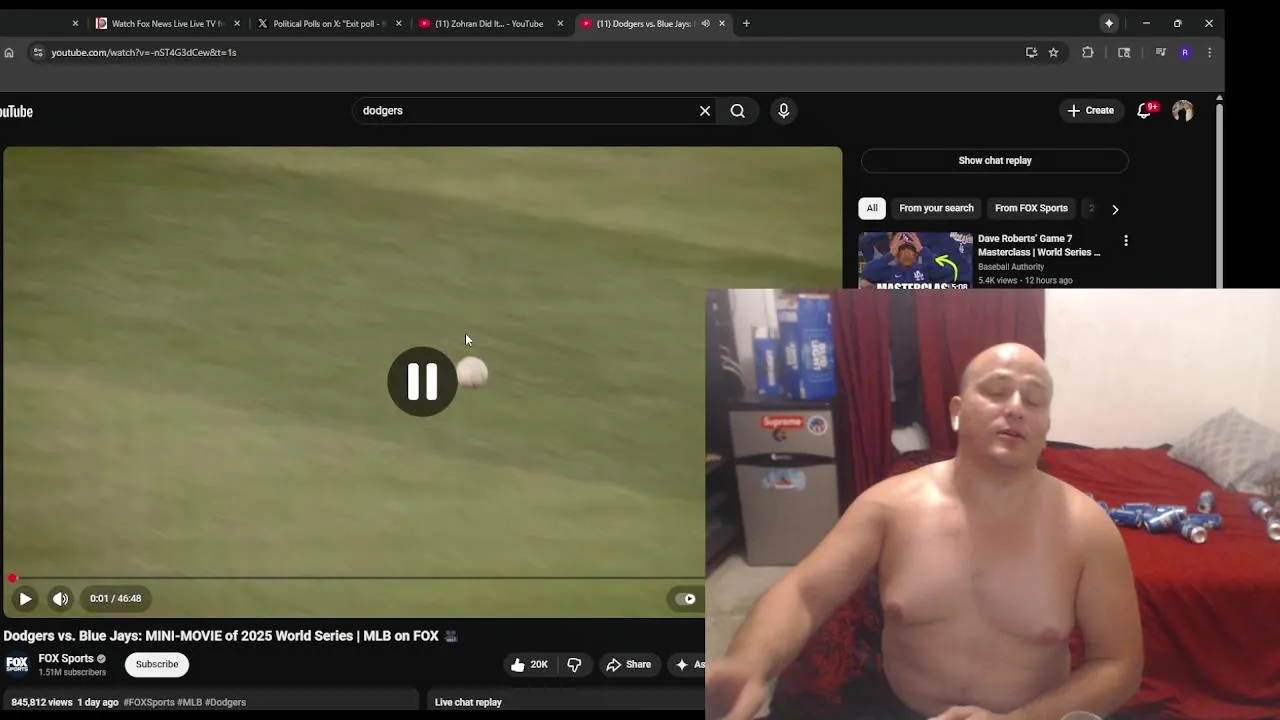Close the Dodgers vs. Blue Jays tab
The image size is (1280, 720).
pyautogui.click(x=722, y=23)
